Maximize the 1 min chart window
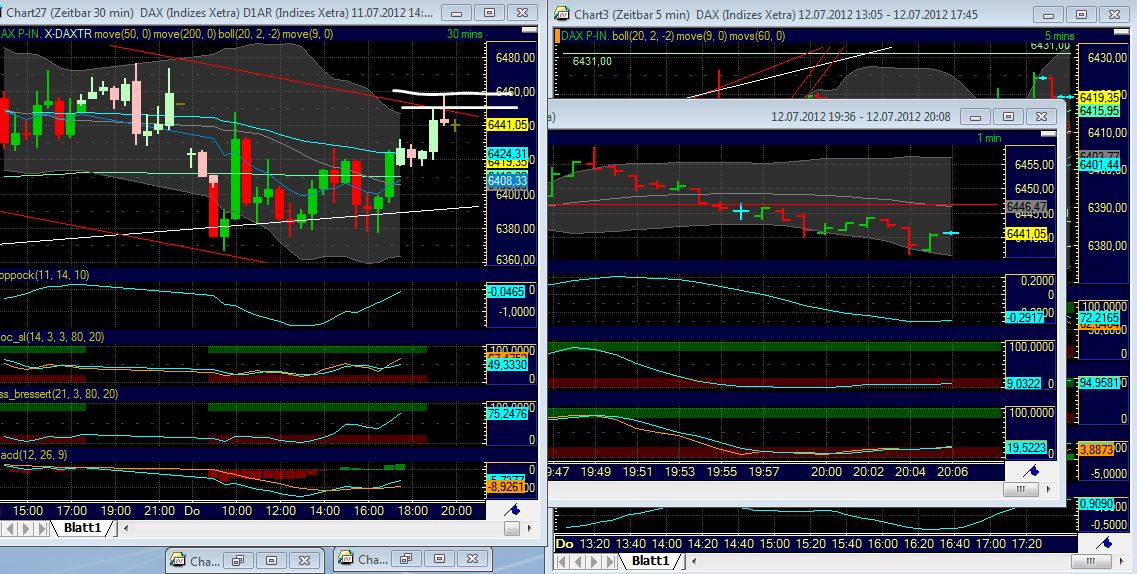The height and width of the screenshot is (574, 1137). pos(1008,116)
